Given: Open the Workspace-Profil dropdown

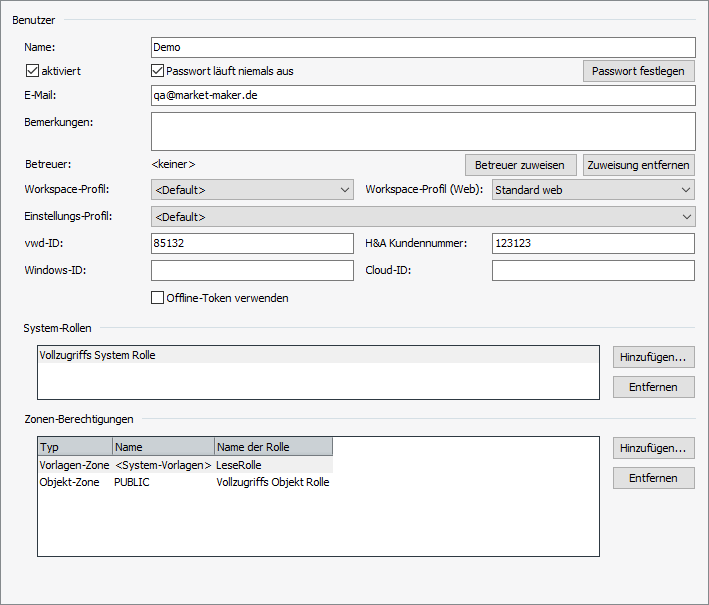Looking at the screenshot, I should (x=252, y=190).
